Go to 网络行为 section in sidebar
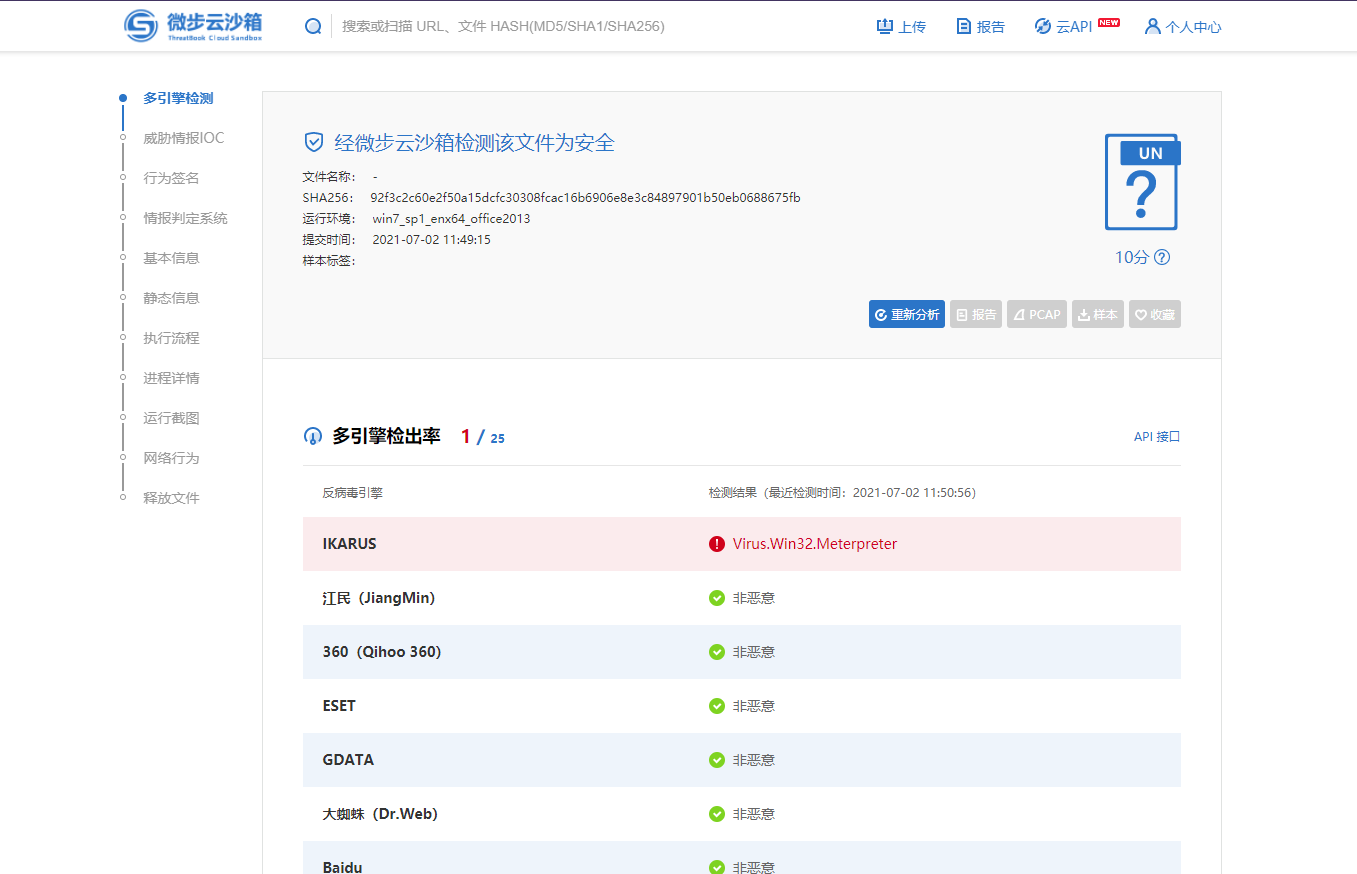Image resolution: width=1357 pixels, height=874 pixels. [171, 458]
